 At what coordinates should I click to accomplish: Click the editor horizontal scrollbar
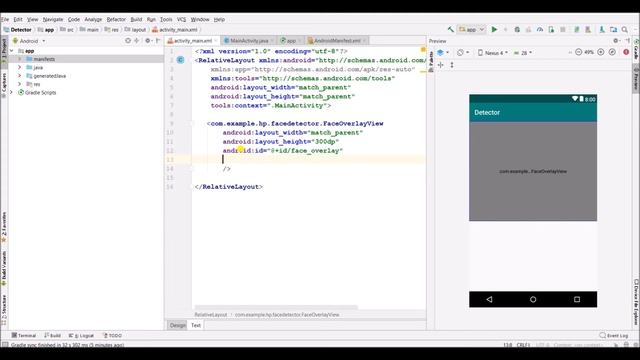pos(276,307)
